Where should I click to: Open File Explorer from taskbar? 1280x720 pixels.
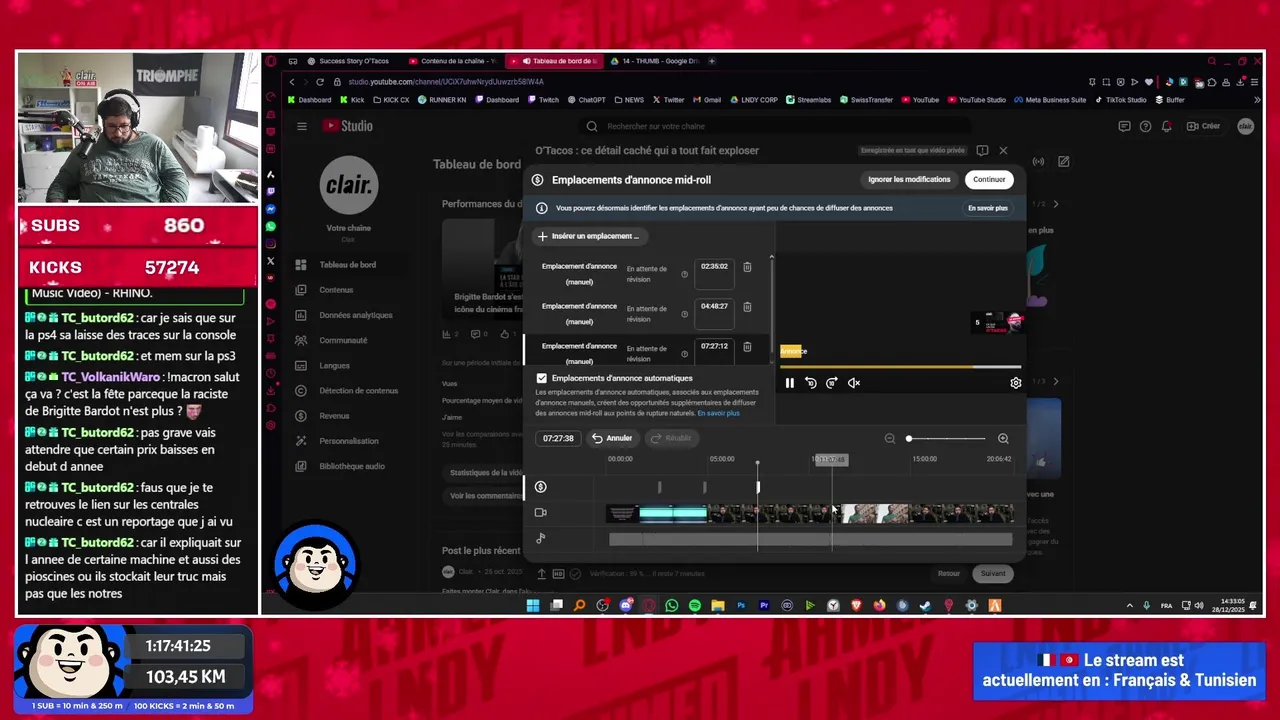click(x=718, y=605)
